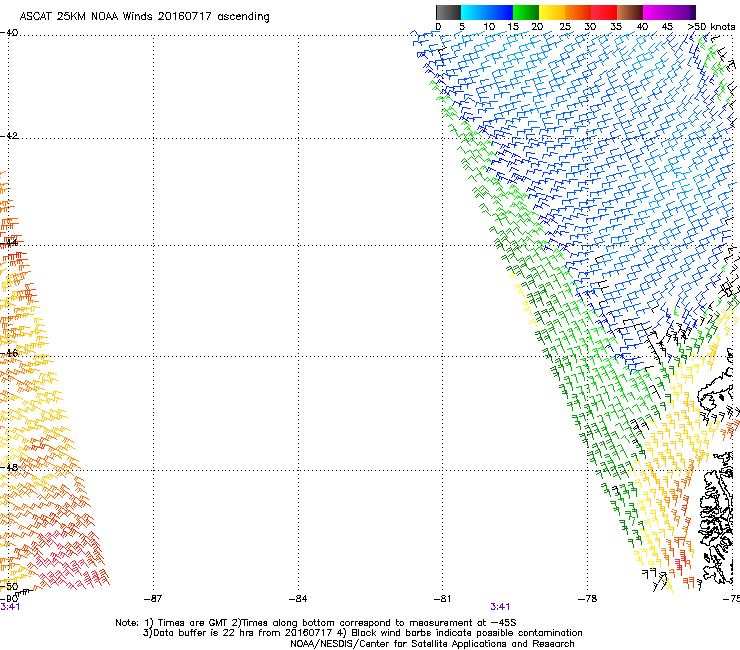Click the '-84' longitude axis label
Screen dimensions: 740x650
(x=298, y=599)
